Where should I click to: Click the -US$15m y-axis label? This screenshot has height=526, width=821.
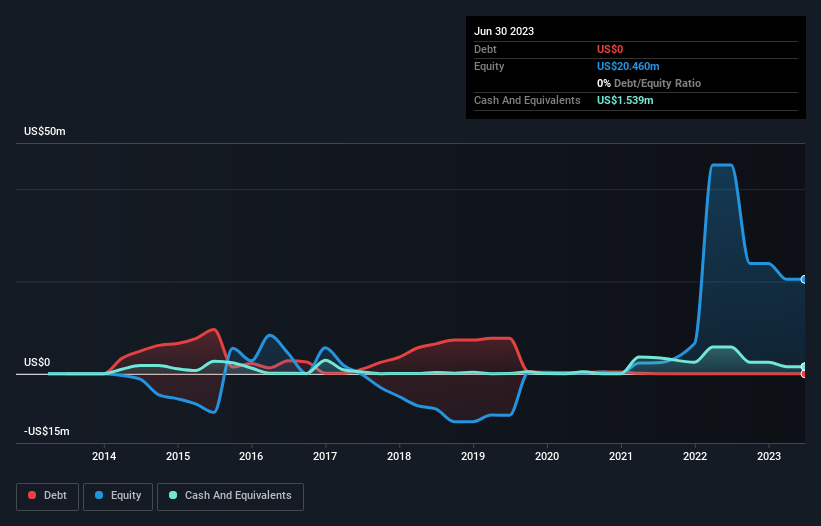(x=47, y=431)
